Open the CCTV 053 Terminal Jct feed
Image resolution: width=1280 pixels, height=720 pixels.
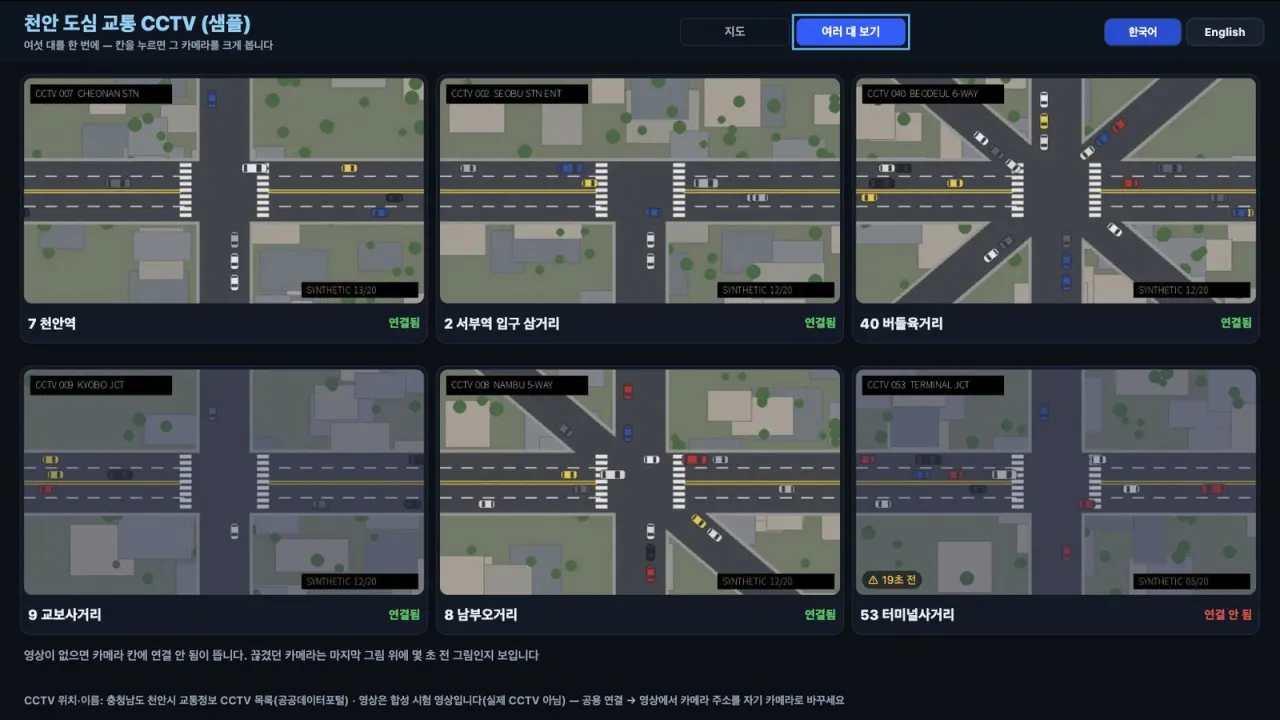click(1056, 482)
